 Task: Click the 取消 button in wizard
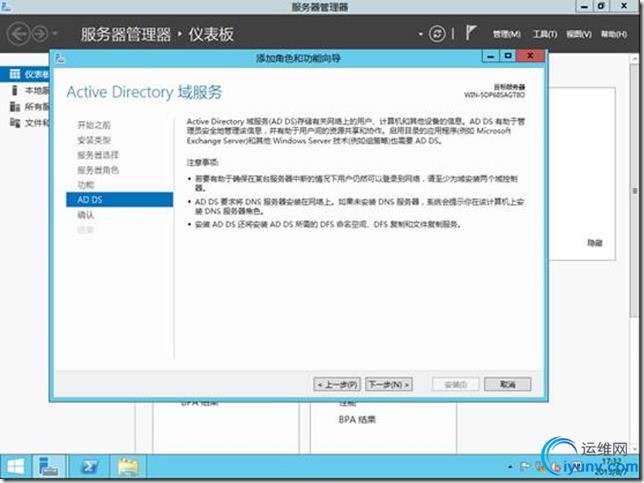pos(507,384)
